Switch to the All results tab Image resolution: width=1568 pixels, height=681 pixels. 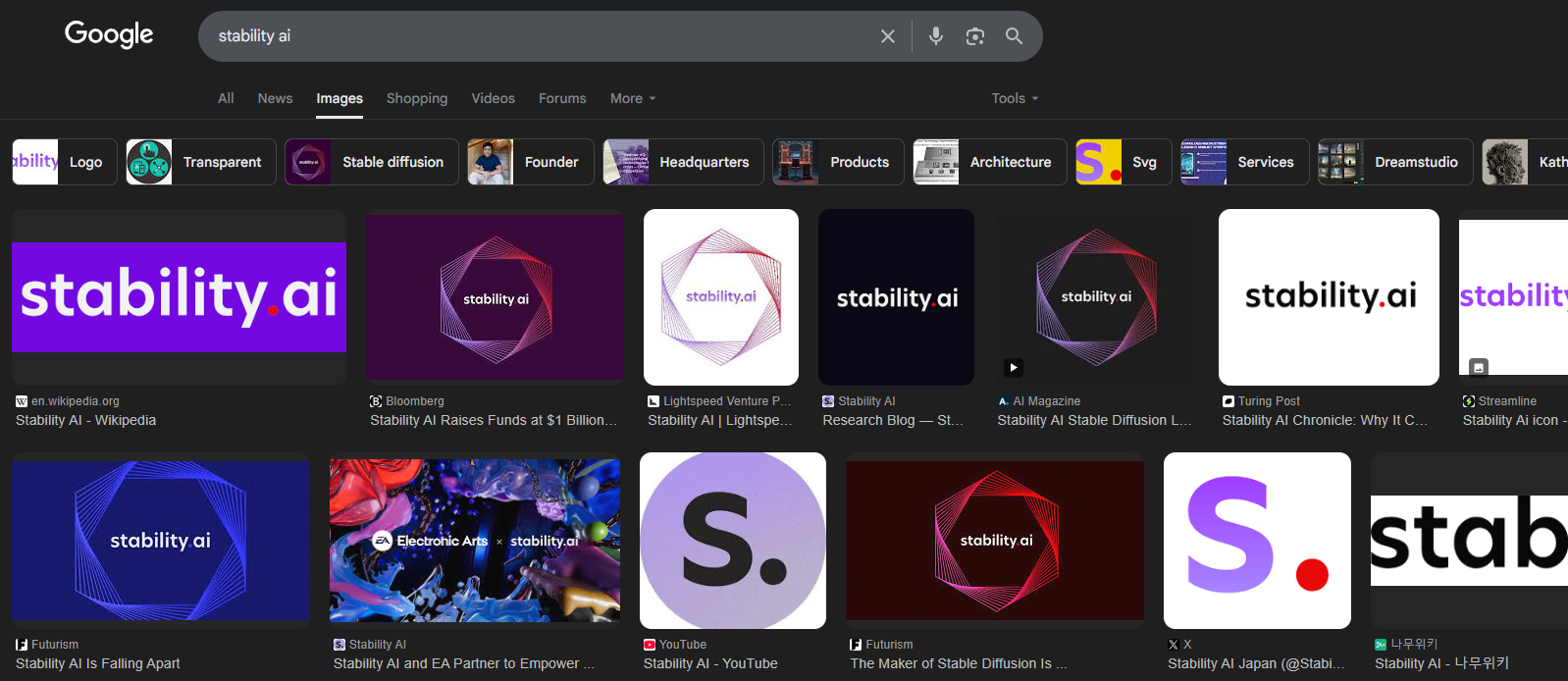(226, 98)
